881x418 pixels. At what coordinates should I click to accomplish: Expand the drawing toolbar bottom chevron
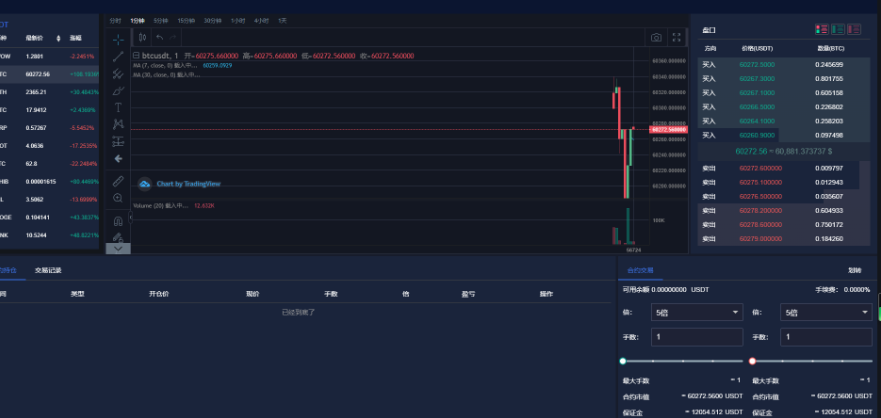coord(118,248)
